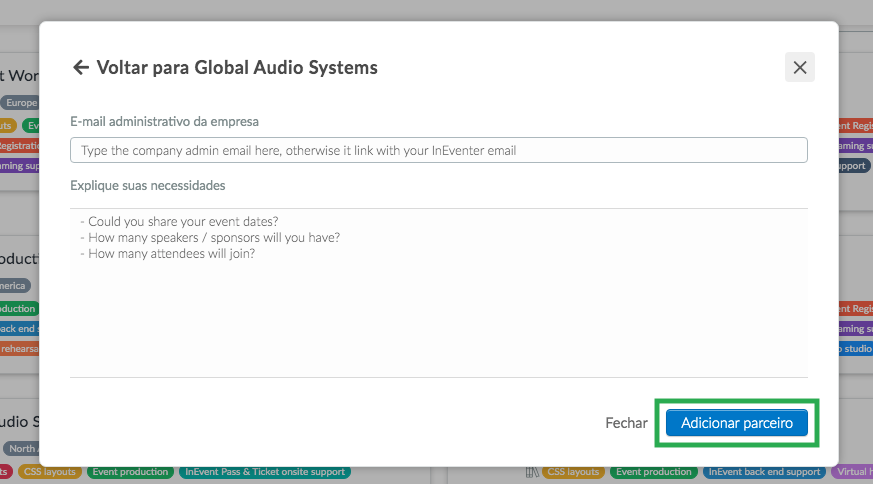Click the Adicionar parceiro button

click(x=737, y=423)
